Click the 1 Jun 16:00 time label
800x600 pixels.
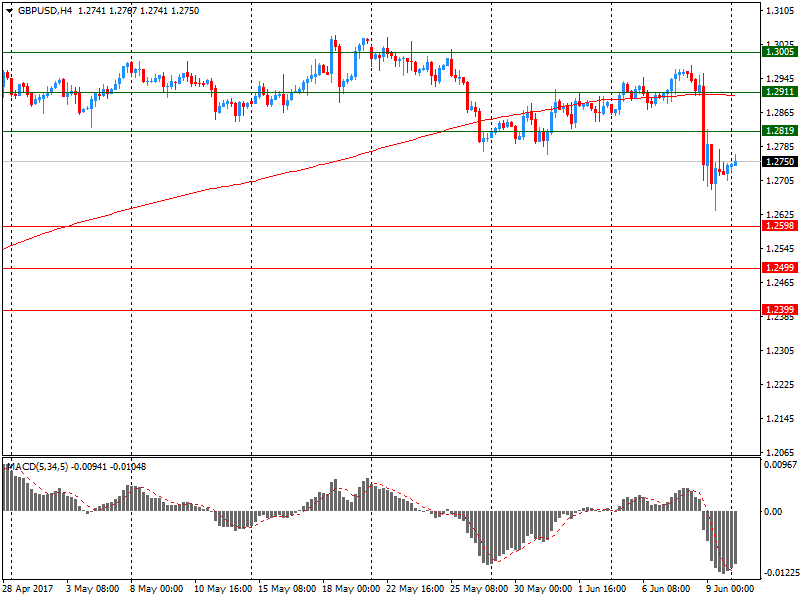point(603,589)
